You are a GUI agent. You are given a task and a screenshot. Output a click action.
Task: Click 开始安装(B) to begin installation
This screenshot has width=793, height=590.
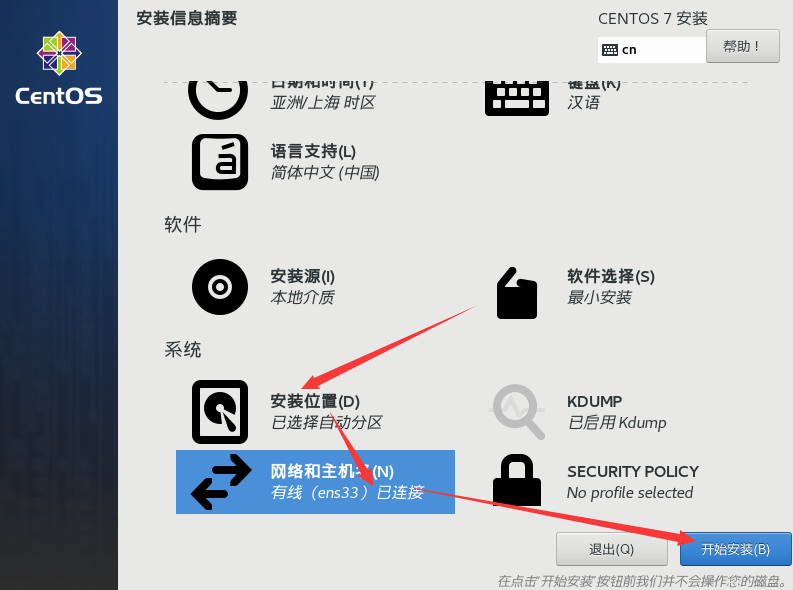coord(735,549)
